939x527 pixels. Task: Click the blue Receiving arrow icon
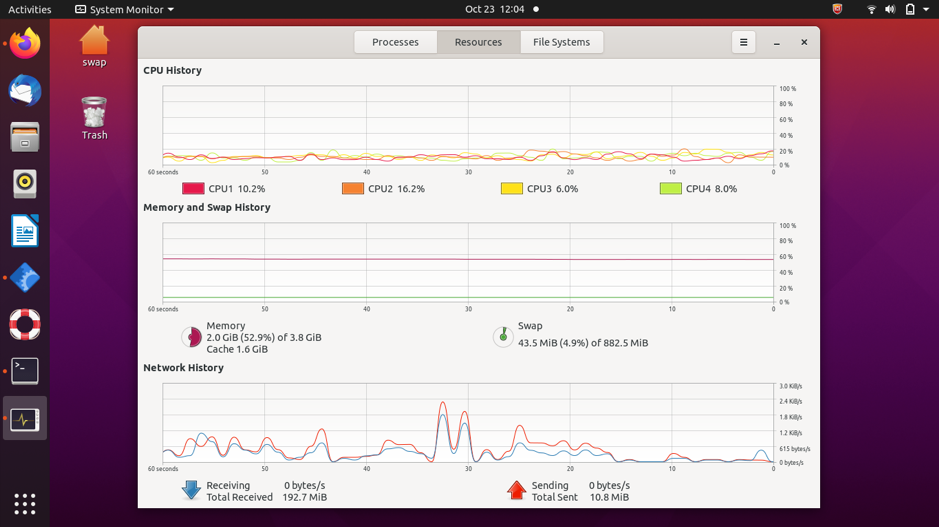191,490
